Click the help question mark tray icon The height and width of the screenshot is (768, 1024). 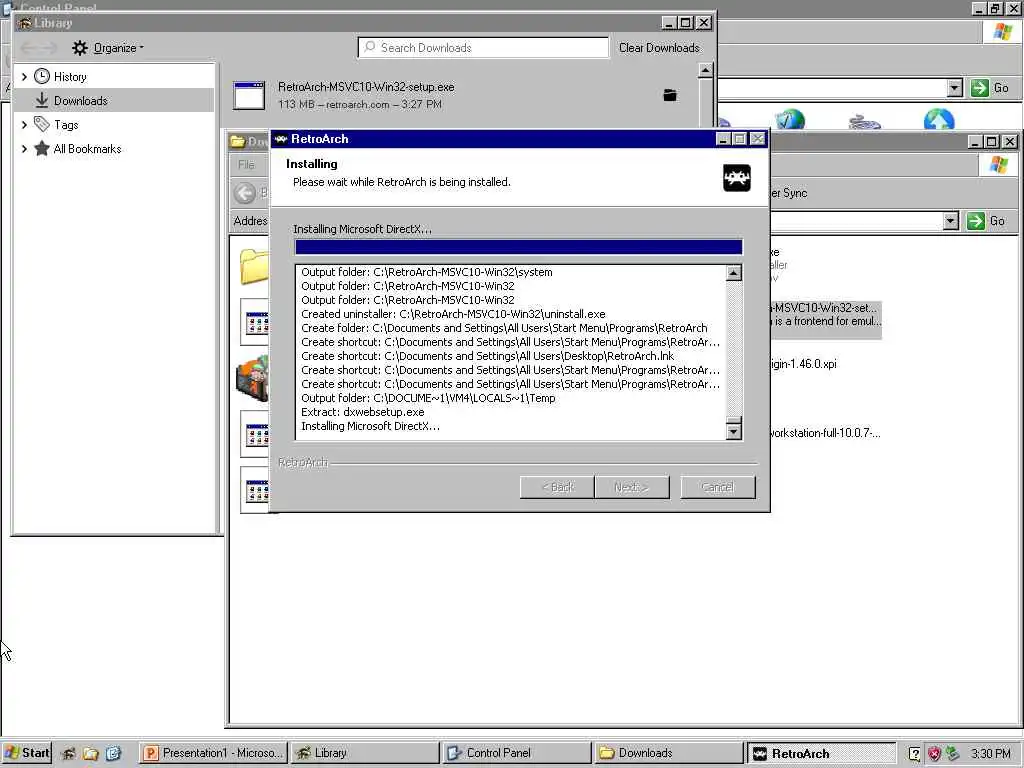coord(914,754)
